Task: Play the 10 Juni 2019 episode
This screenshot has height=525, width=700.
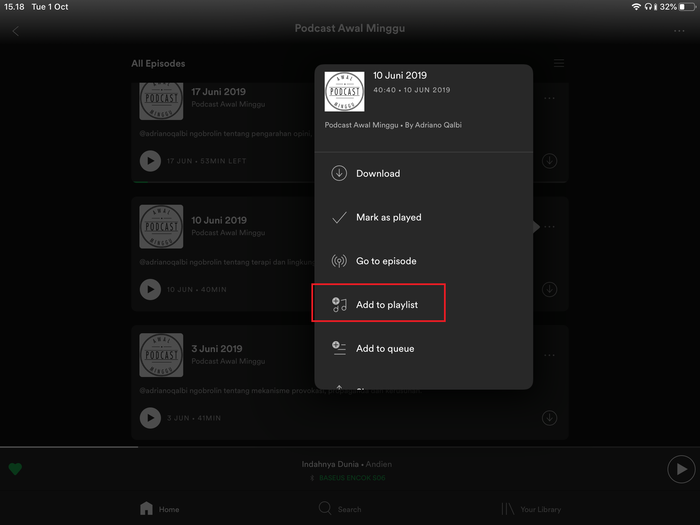Action: coord(150,289)
